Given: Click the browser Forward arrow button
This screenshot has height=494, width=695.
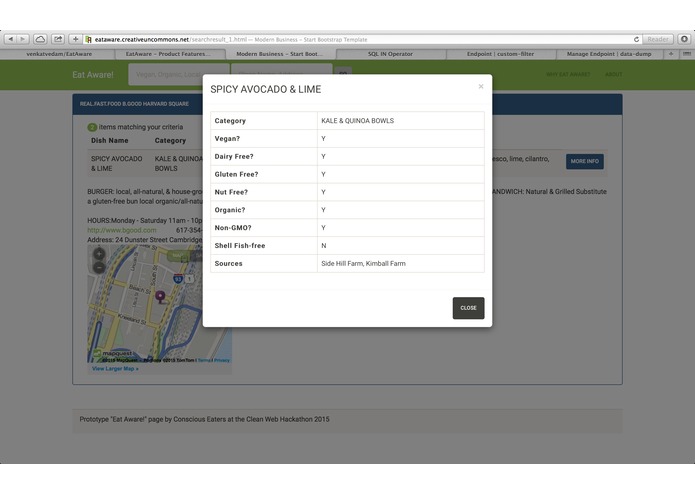Looking at the screenshot, I should point(23,39).
